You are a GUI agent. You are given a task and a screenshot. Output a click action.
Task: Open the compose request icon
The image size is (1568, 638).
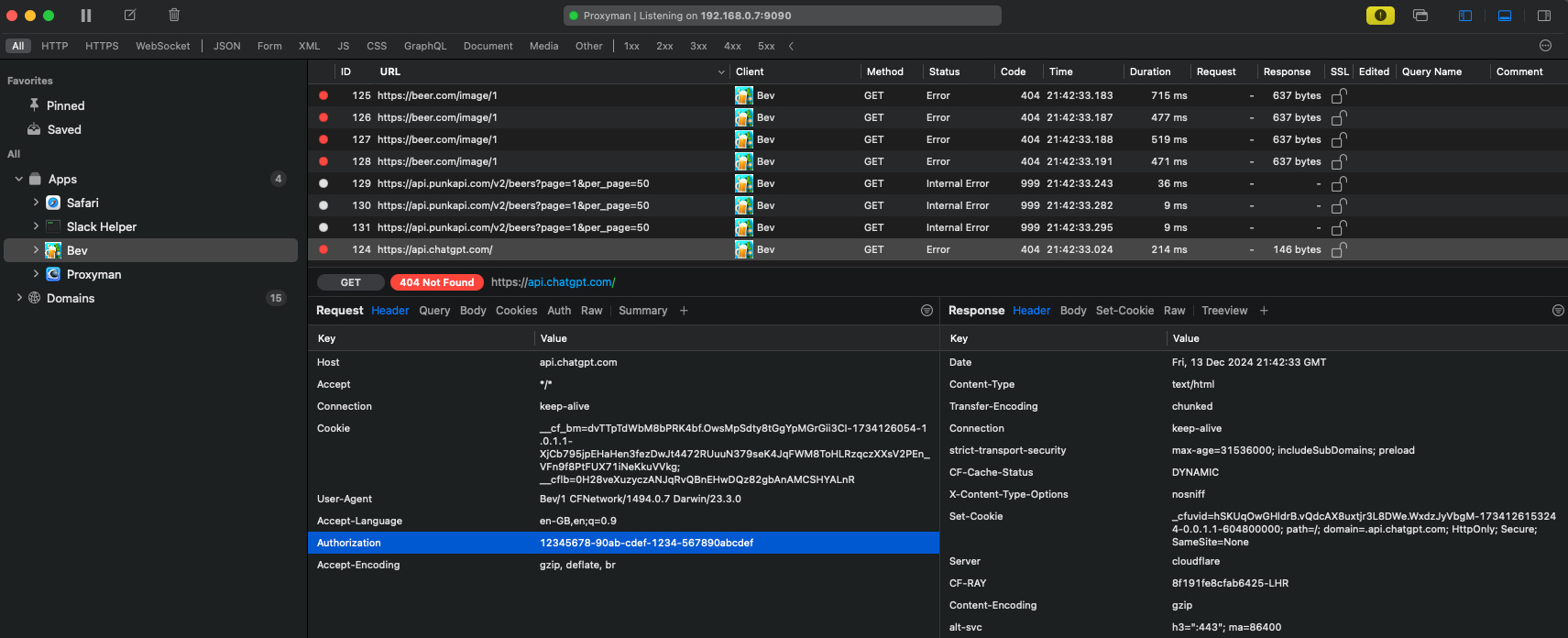pyautogui.click(x=130, y=16)
